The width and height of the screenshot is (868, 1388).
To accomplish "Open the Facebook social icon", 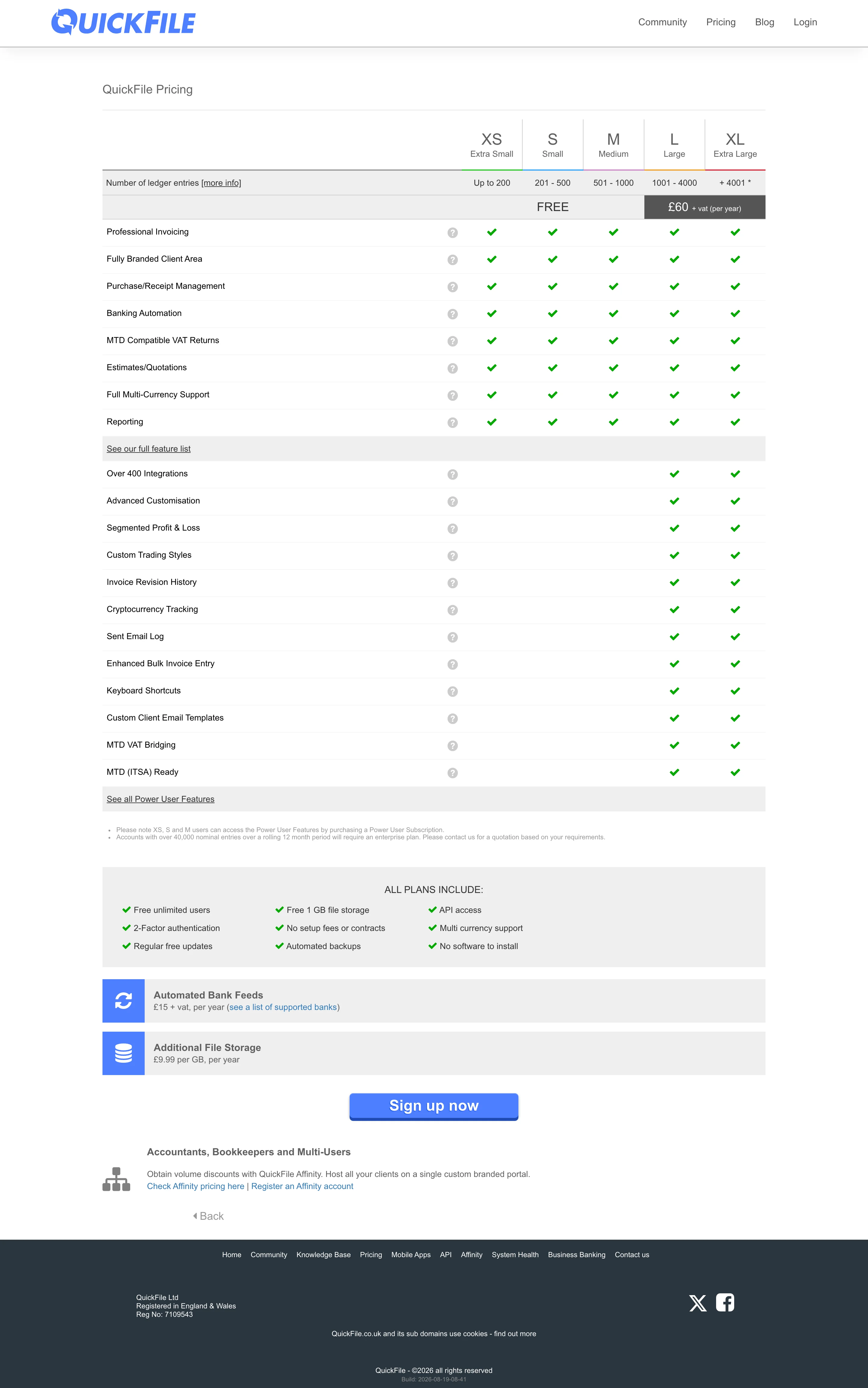I will (725, 1302).
